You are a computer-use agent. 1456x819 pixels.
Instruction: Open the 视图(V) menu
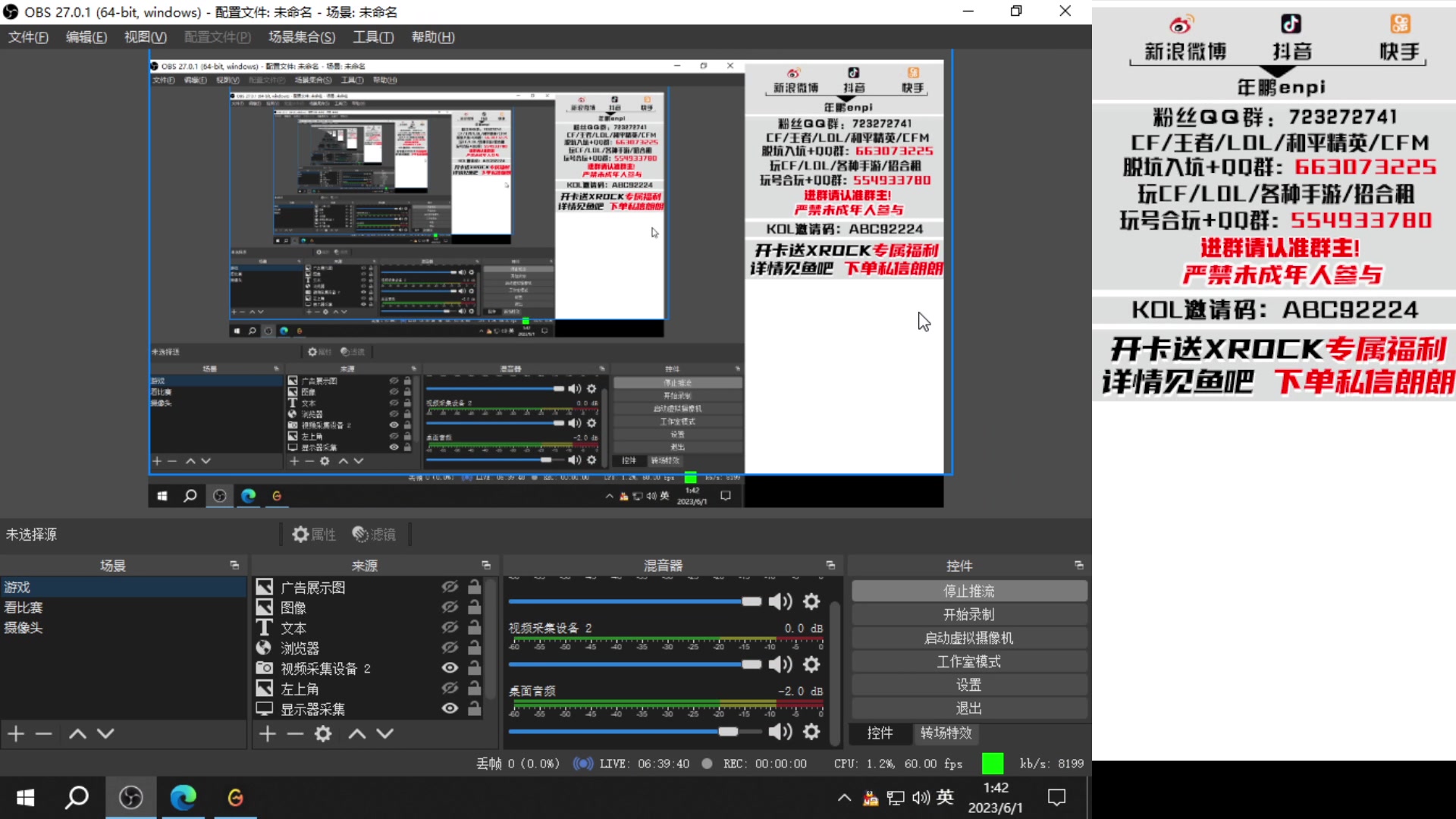pos(146,37)
